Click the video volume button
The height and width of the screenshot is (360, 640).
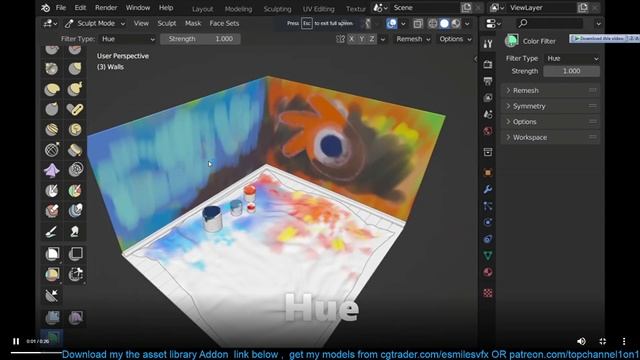pos(581,341)
